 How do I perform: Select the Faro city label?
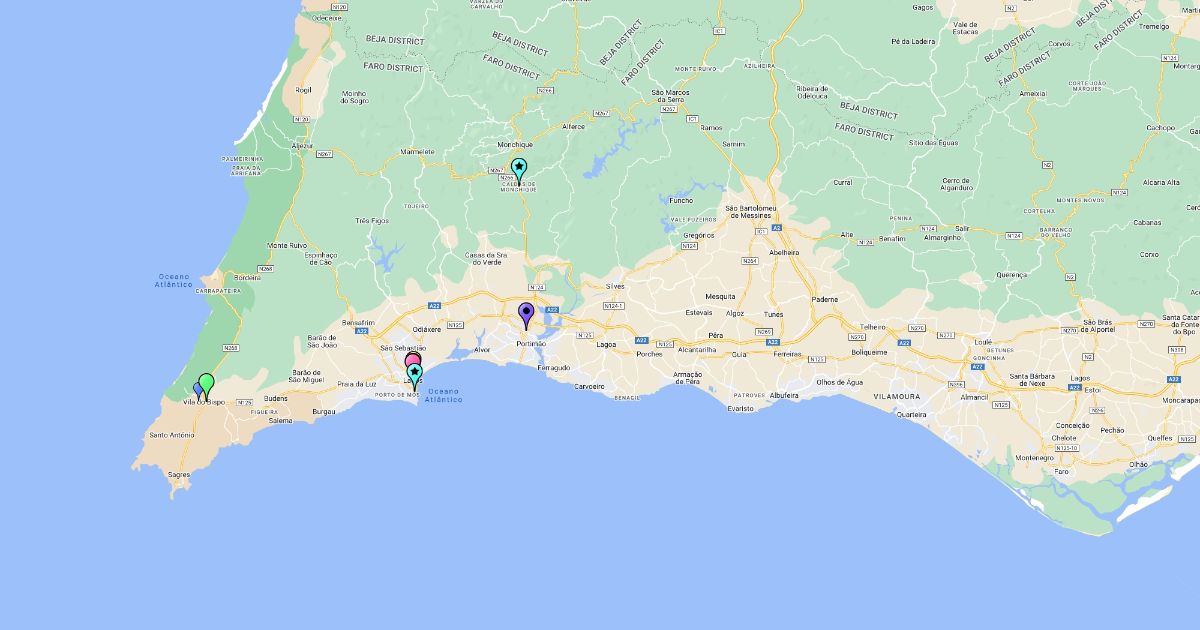(1061, 470)
